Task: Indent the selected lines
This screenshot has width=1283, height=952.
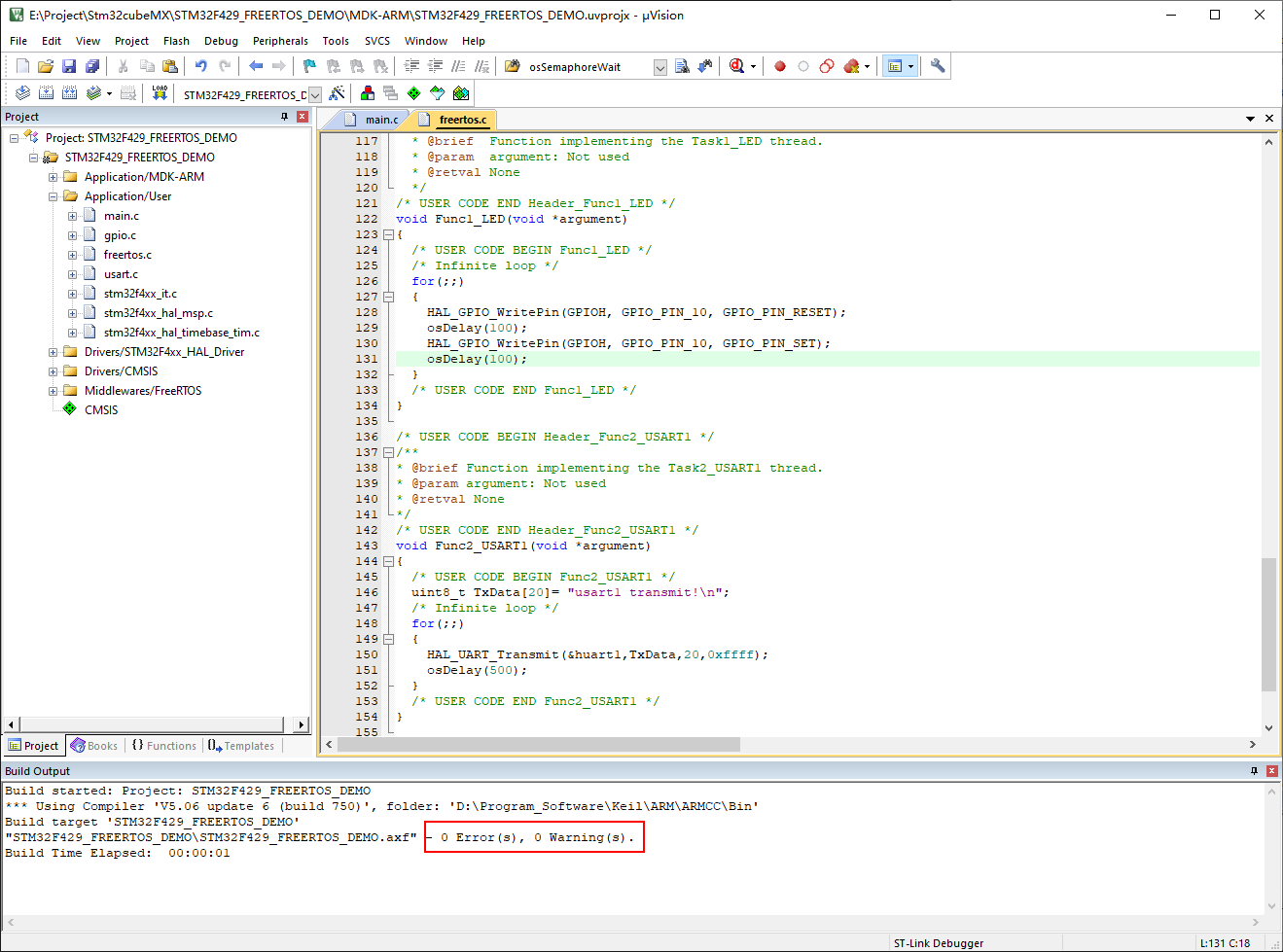Action: tap(411, 66)
